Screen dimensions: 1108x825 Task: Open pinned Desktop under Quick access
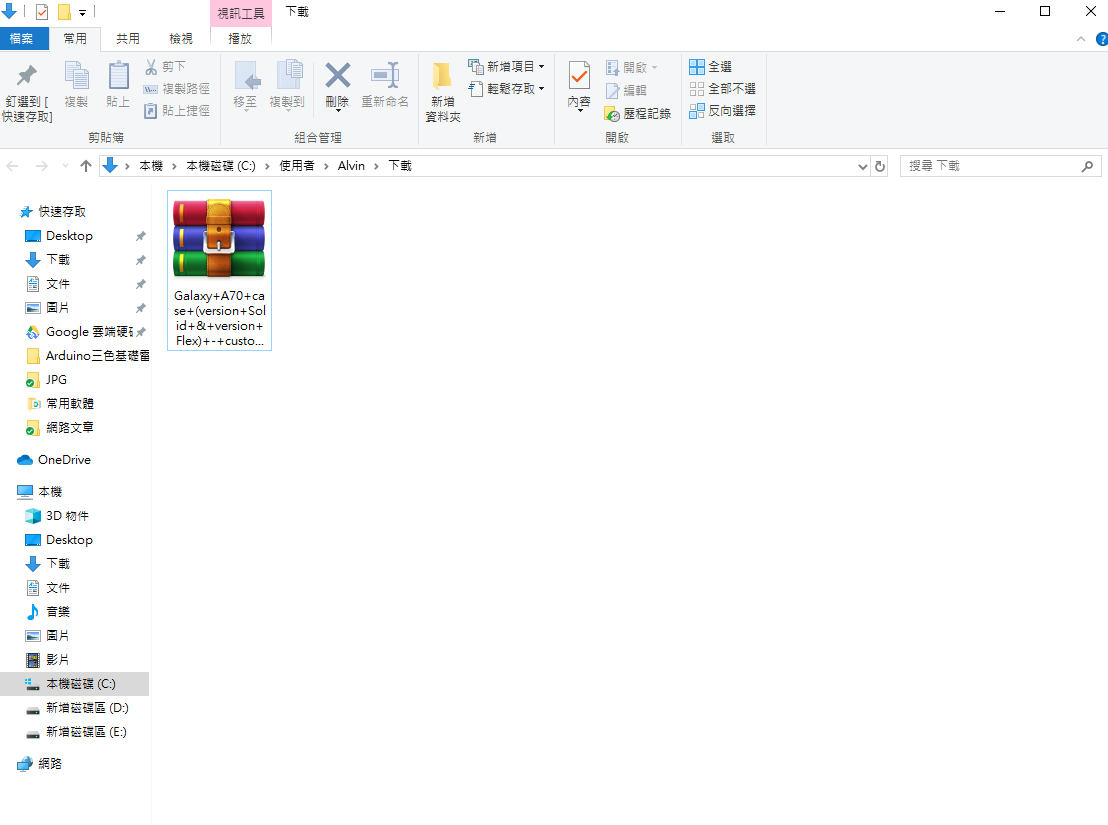coord(69,236)
